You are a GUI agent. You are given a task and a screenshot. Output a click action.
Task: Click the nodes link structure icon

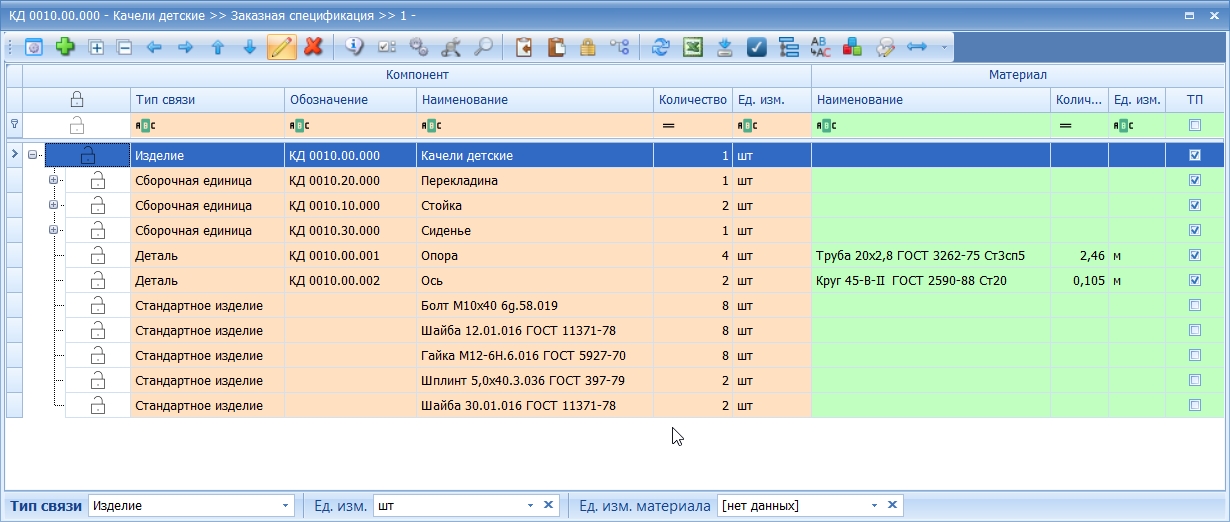619,47
